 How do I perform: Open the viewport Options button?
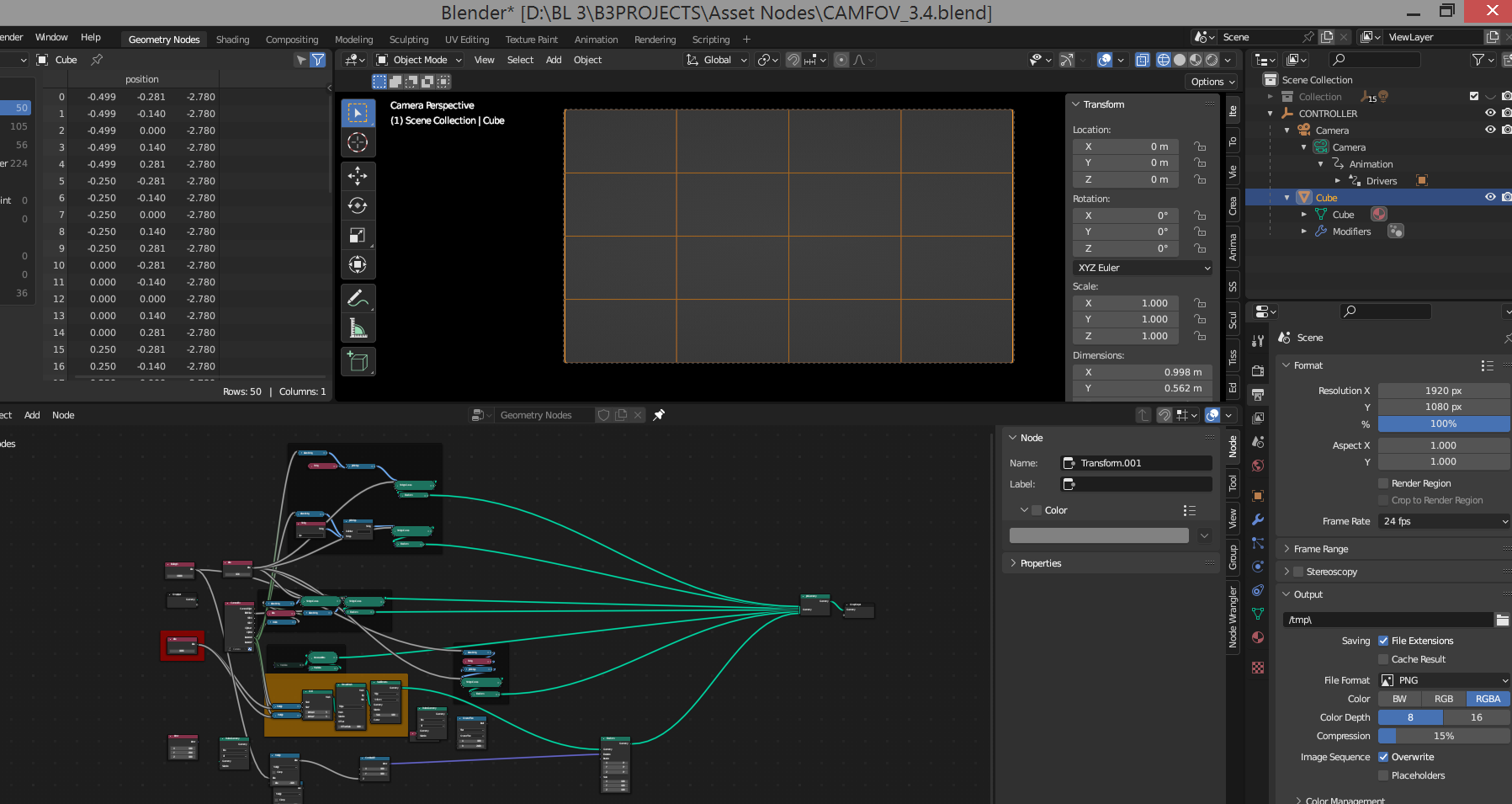click(x=1212, y=82)
